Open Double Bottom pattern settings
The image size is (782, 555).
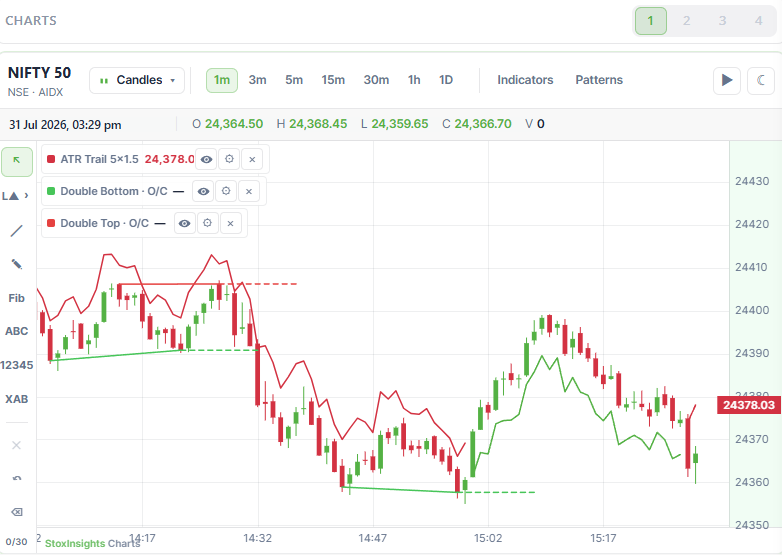click(x=226, y=191)
